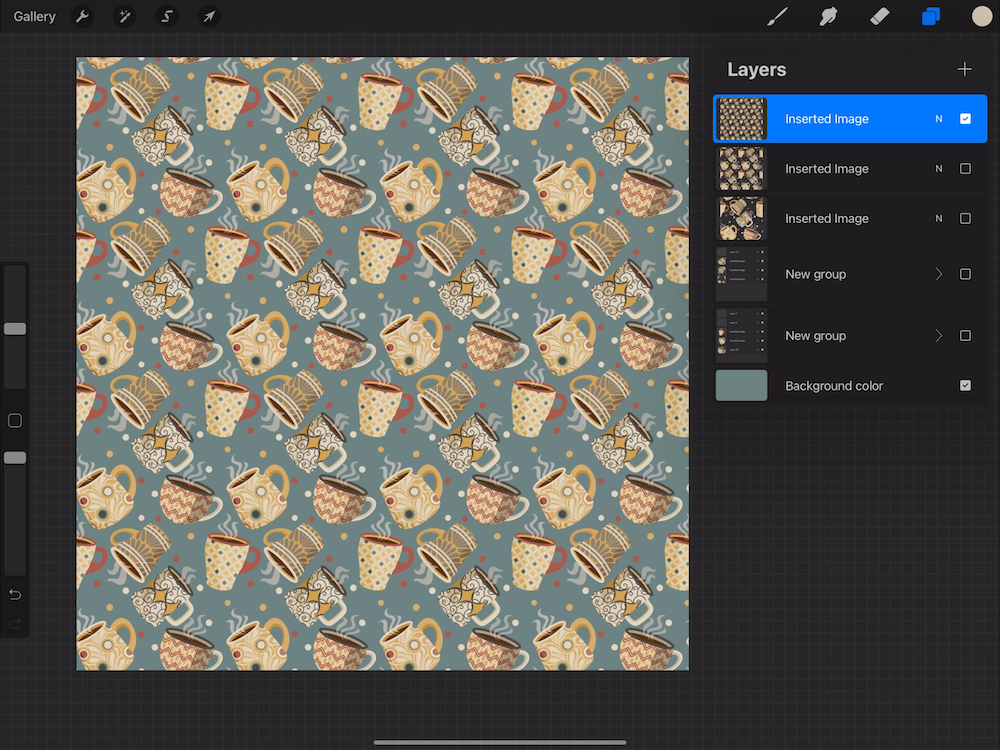Open blend mode N on top layer
This screenshot has height=750, width=1000.
938,119
